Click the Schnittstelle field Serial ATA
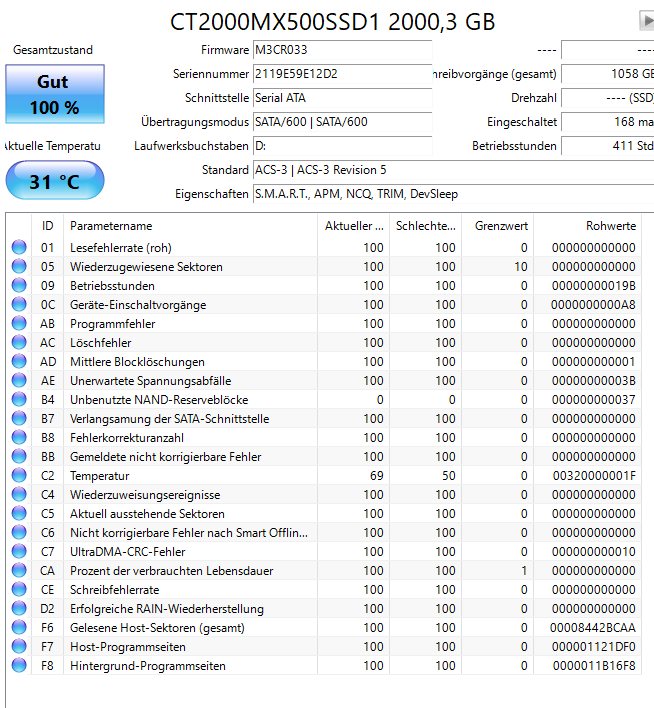 coord(342,98)
